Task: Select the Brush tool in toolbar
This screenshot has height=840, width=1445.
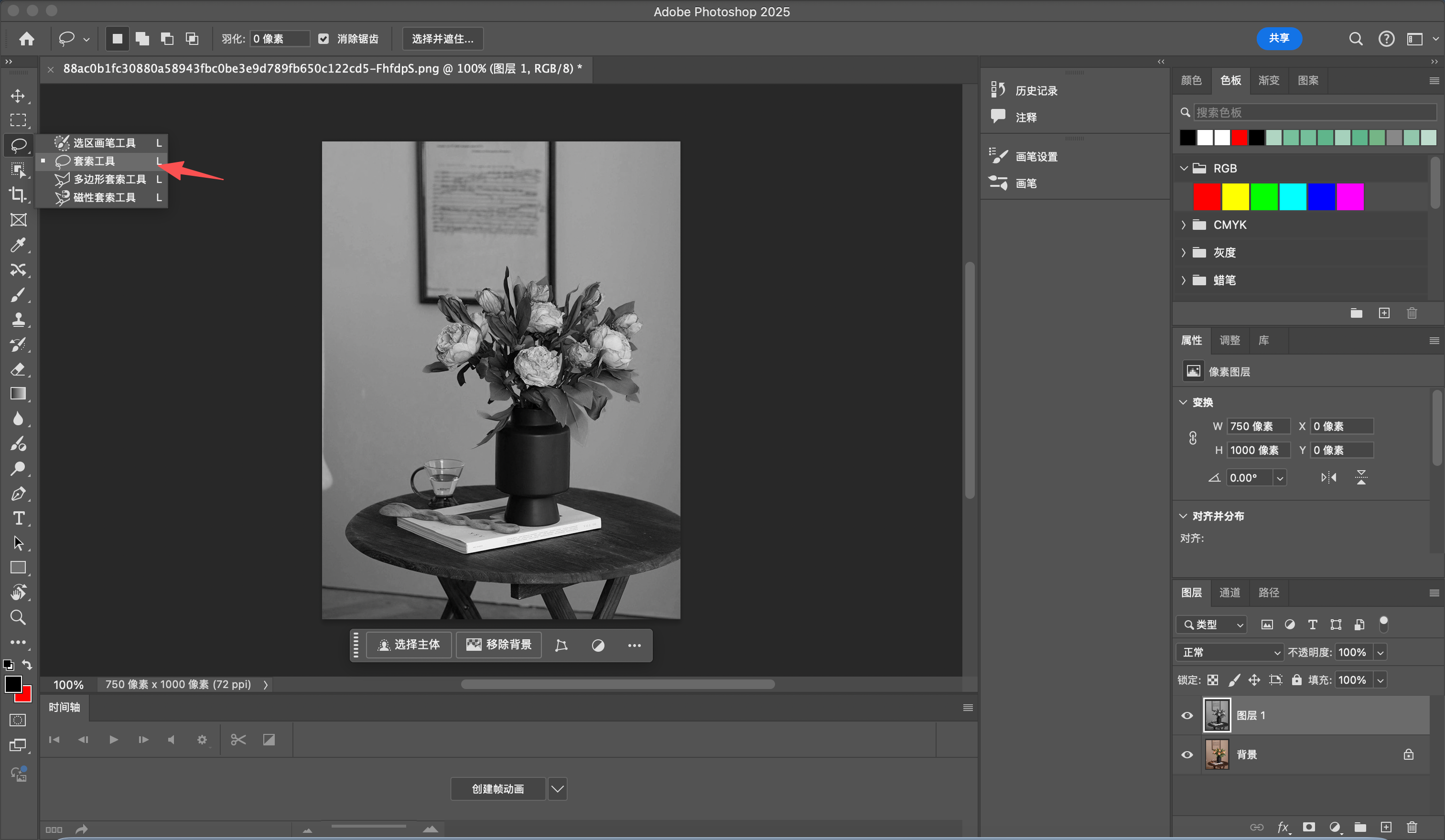Action: 18,295
